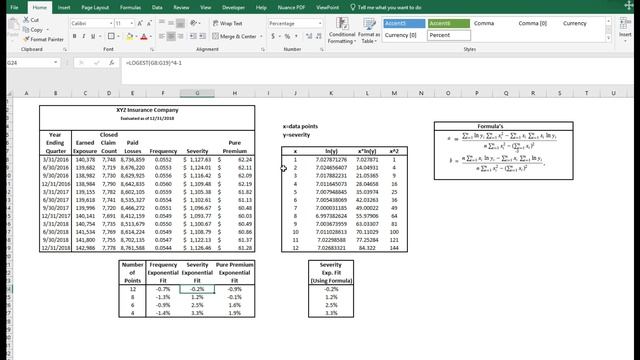Select column G header
This screenshot has height=360, width=640.
[x=197, y=93]
